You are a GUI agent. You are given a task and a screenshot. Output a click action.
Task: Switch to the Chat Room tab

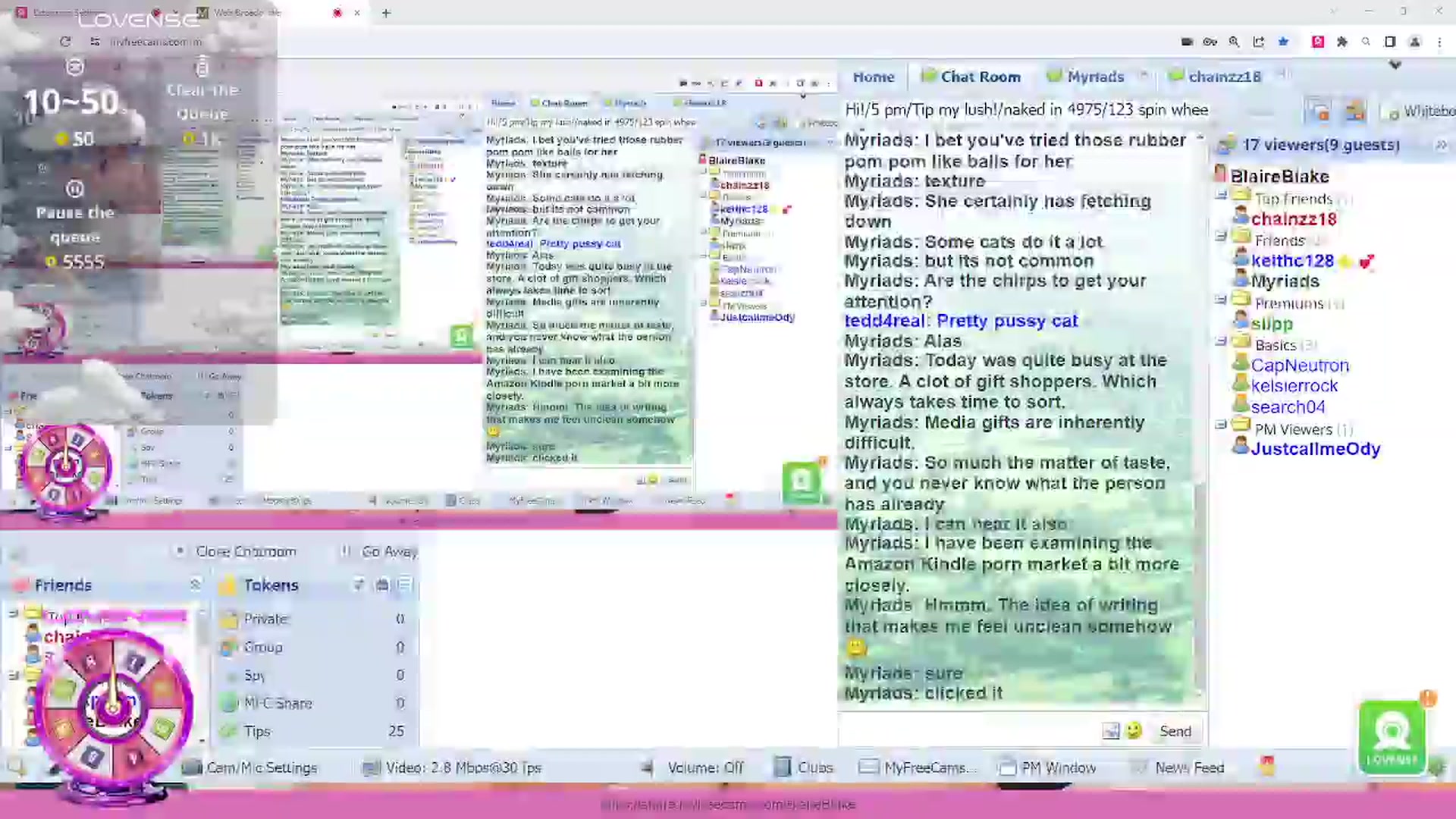971,77
